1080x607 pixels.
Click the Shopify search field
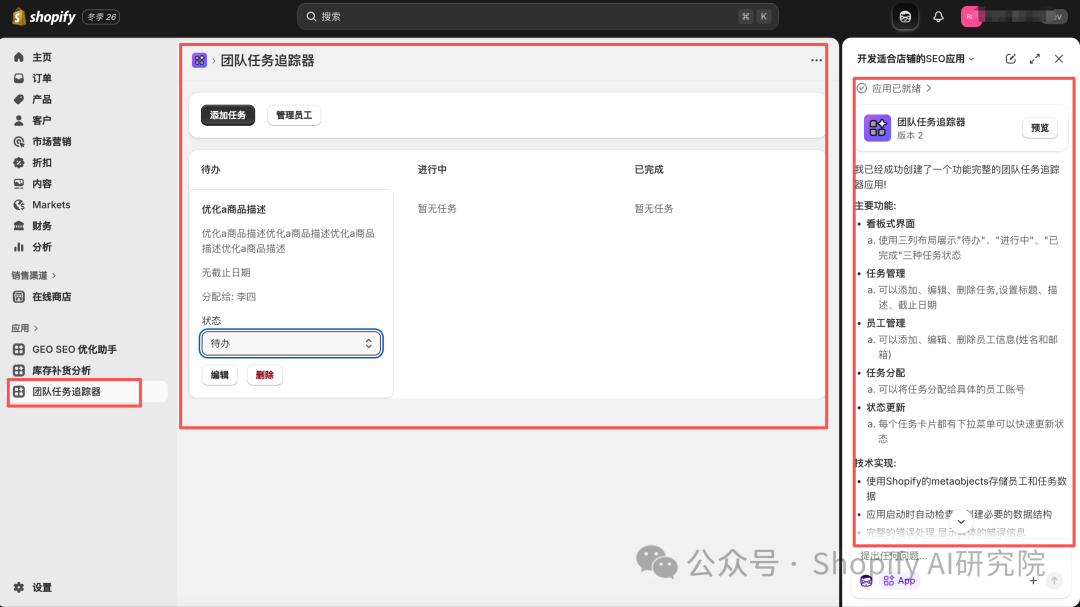coord(537,17)
